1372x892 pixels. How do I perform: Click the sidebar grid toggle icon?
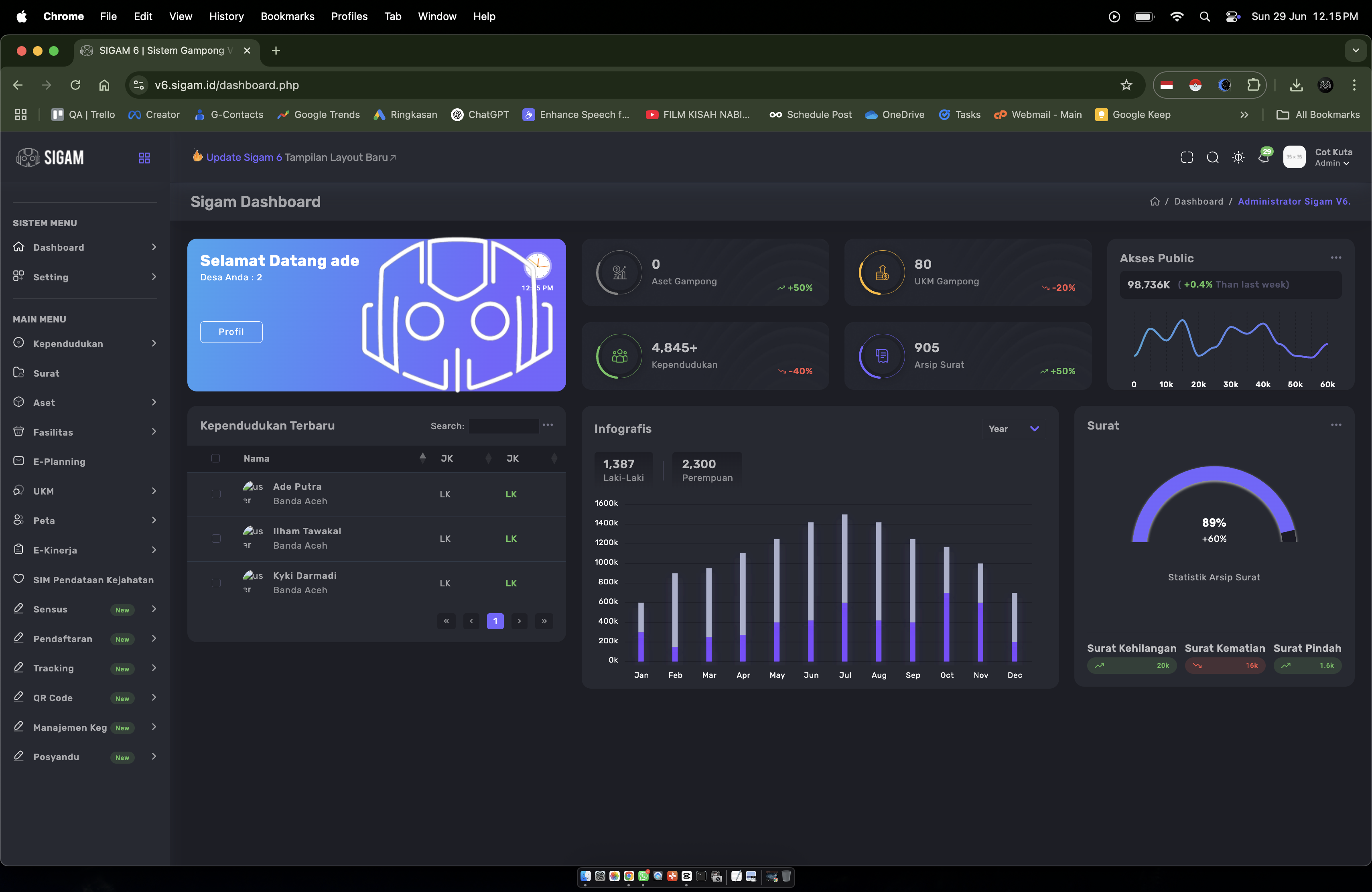tap(144, 158)
